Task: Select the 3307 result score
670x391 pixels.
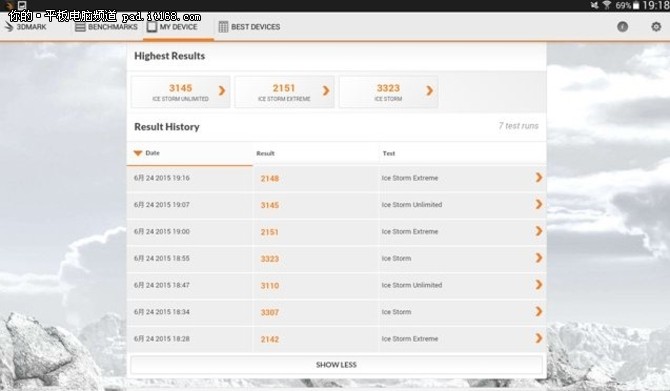Action: point(270,313)
